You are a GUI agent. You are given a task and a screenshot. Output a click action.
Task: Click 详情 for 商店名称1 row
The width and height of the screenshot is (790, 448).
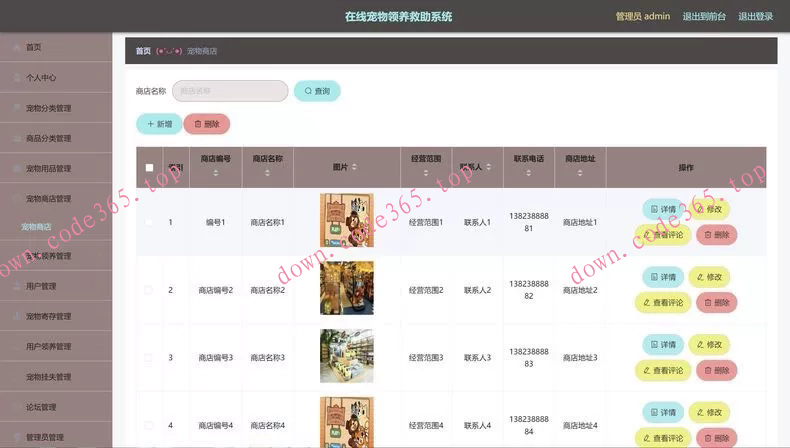tap(663, 209)
